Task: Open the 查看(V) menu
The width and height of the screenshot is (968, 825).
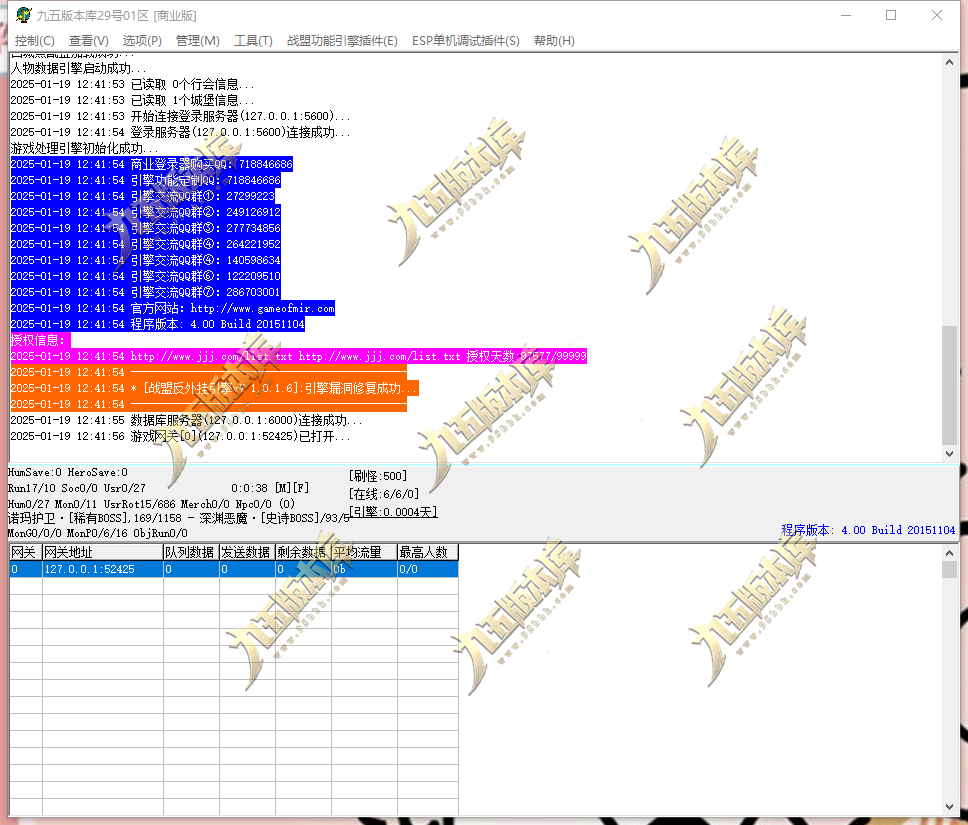Action: (89, 41)
